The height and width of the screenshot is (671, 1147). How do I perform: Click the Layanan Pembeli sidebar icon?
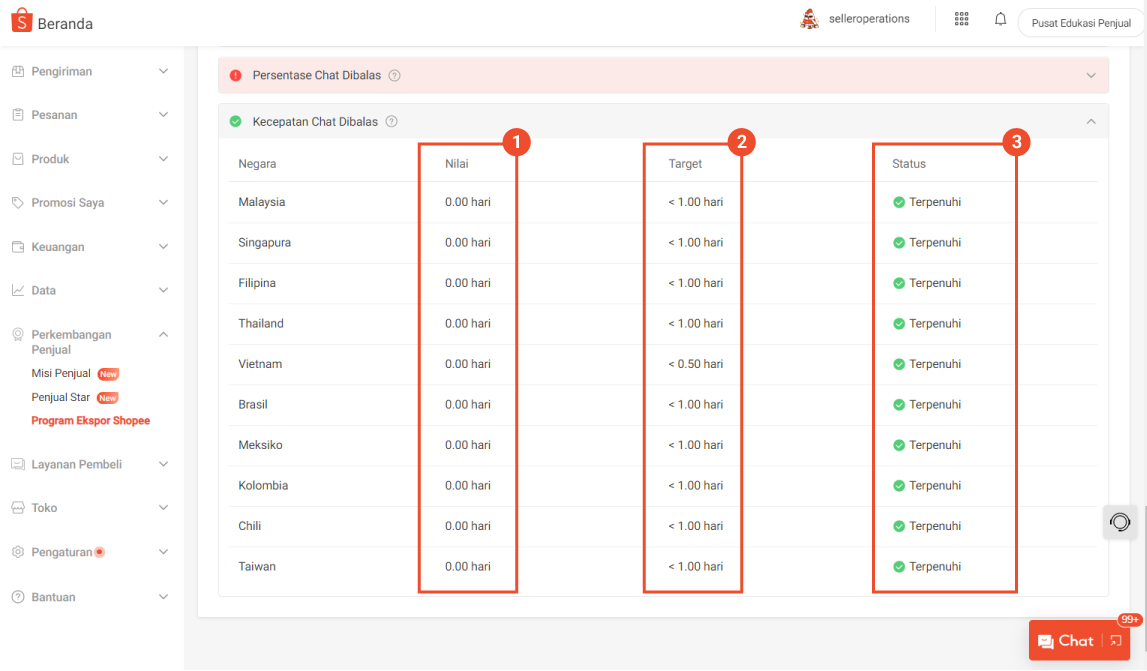(17, 463)
